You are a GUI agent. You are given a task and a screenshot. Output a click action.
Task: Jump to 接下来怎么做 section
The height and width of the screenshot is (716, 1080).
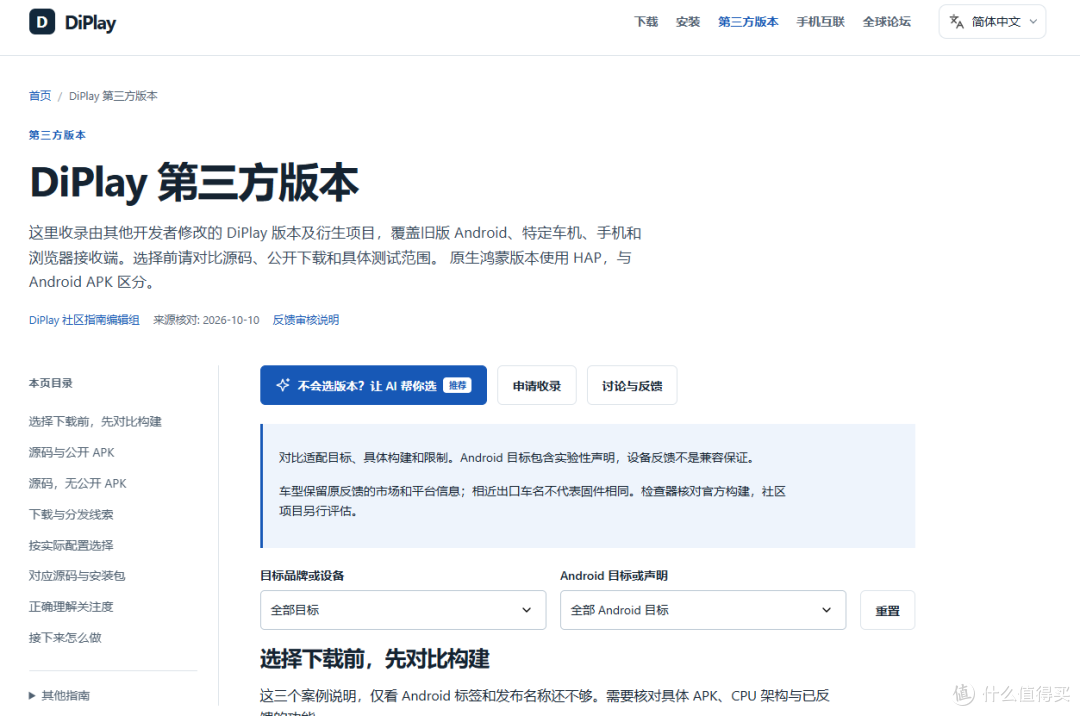tap(65, 638)
